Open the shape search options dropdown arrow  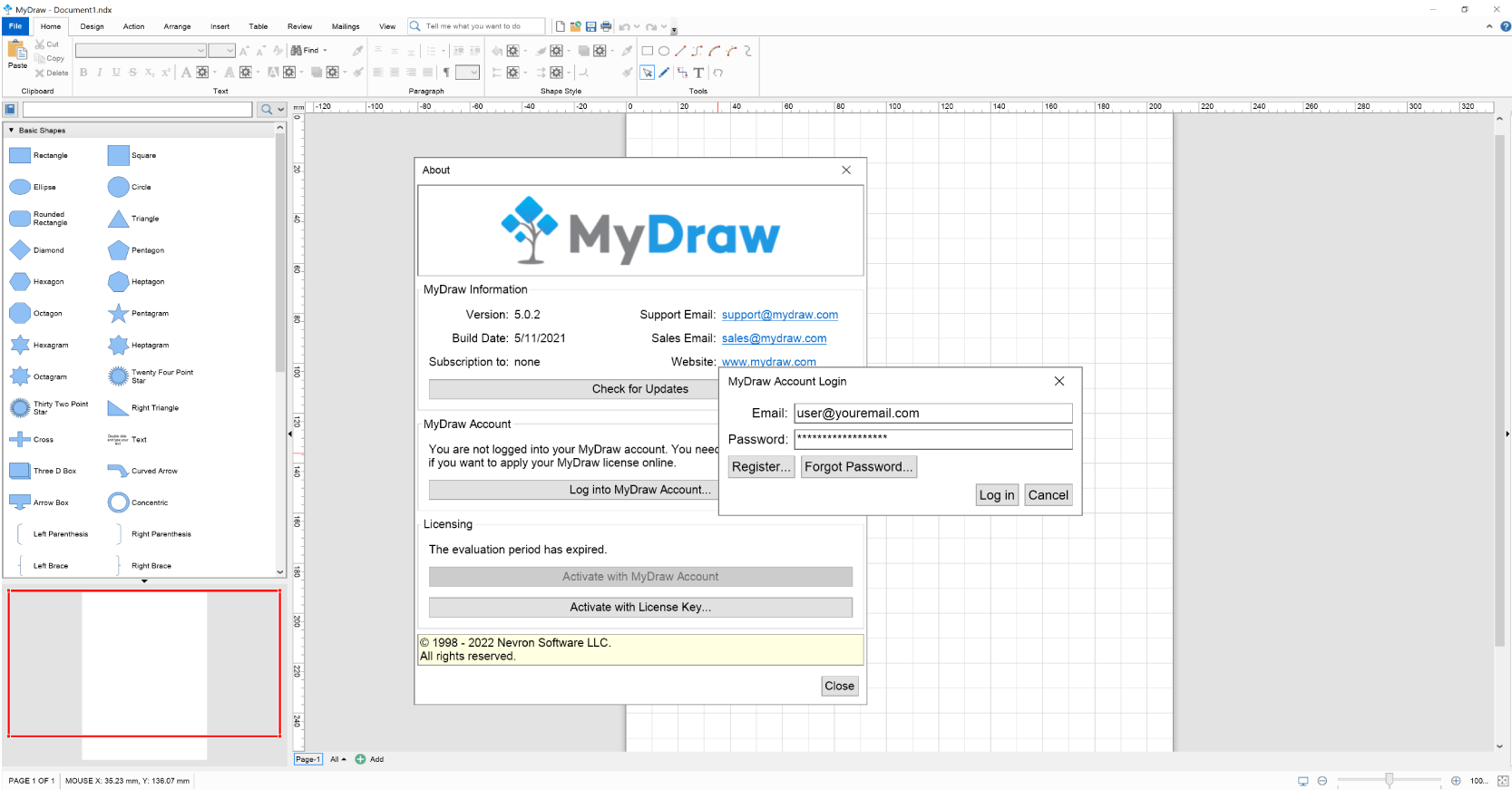point(281,109)
